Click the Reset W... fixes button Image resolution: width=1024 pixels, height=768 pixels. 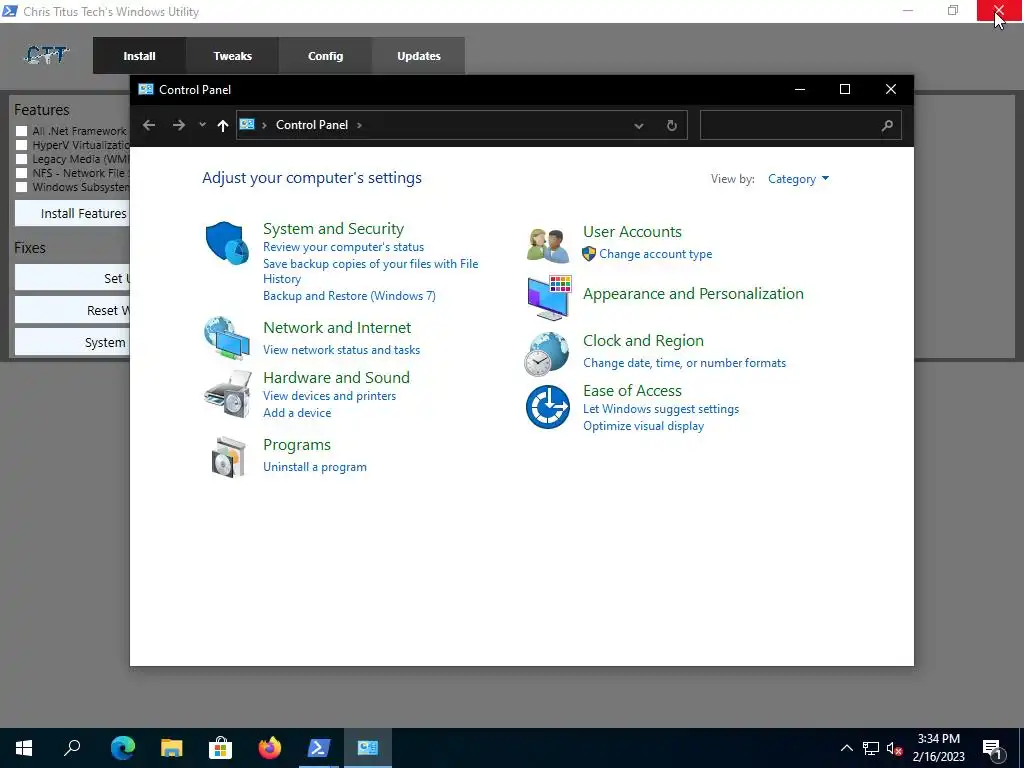(x=72, y=310)
